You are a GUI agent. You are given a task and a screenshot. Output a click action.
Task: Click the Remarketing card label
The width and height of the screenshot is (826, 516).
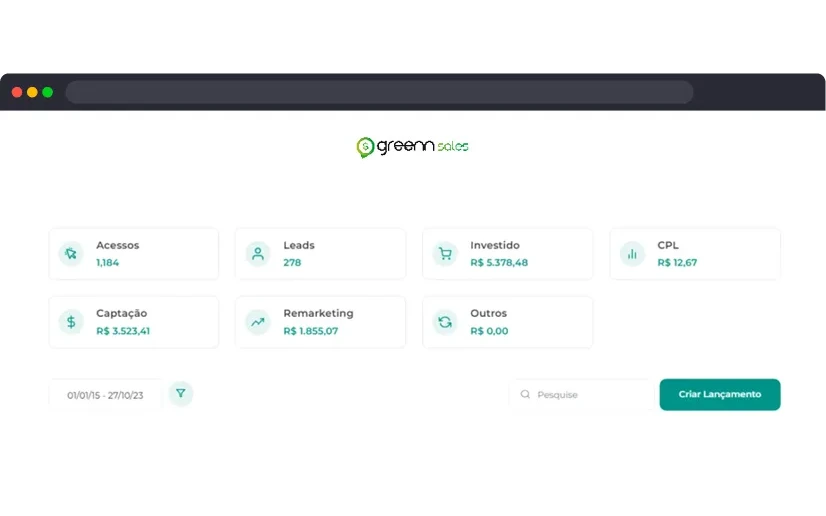coord(318,313)
